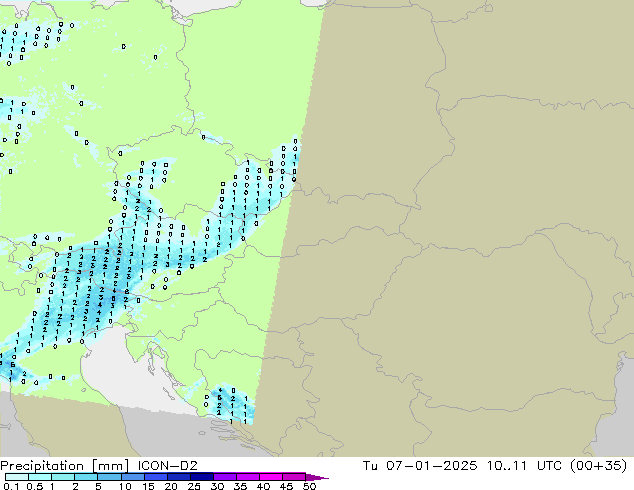Click the 0.1–0.5 mm lightest legend swatch

[17, 477]
